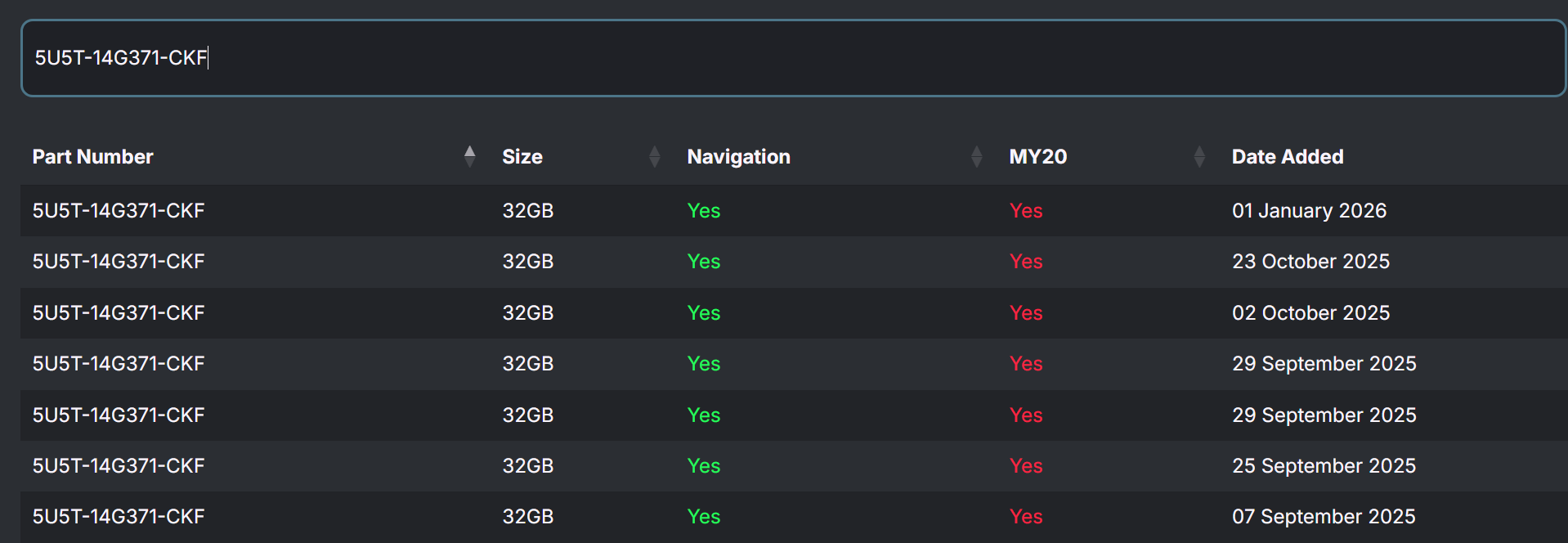This screenshot has width=1568, height=543.
Task: Select the 07 September 2025 date cell
Action: click(1323, 516)
